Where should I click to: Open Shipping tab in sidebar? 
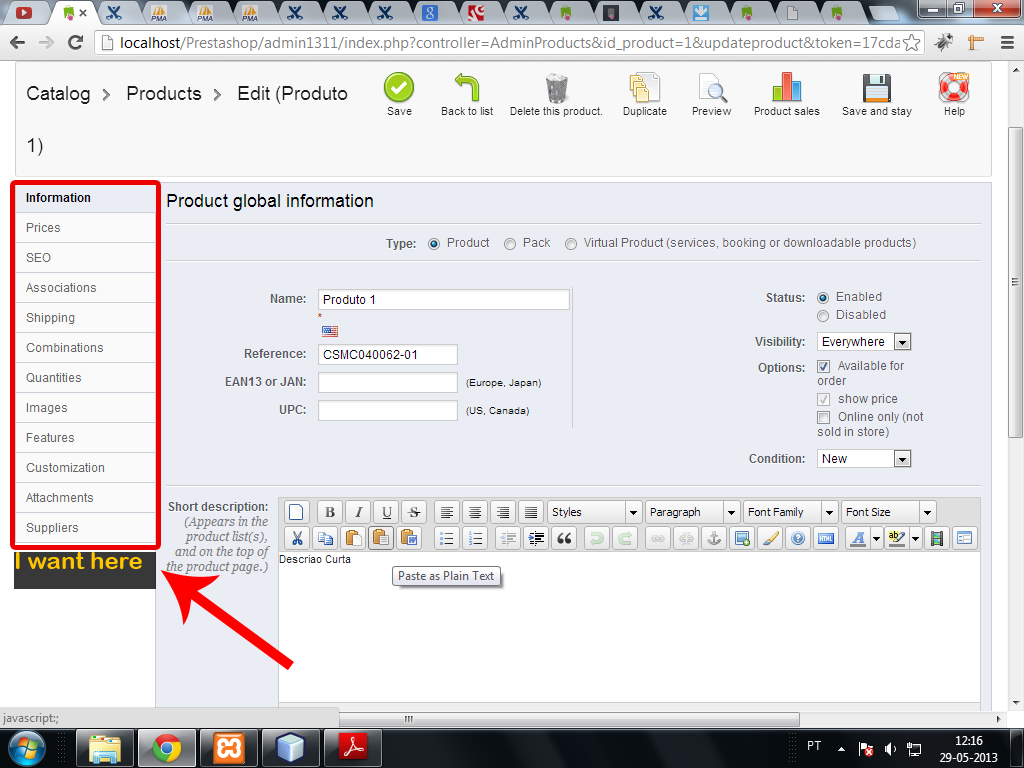(x=86, y=318)
